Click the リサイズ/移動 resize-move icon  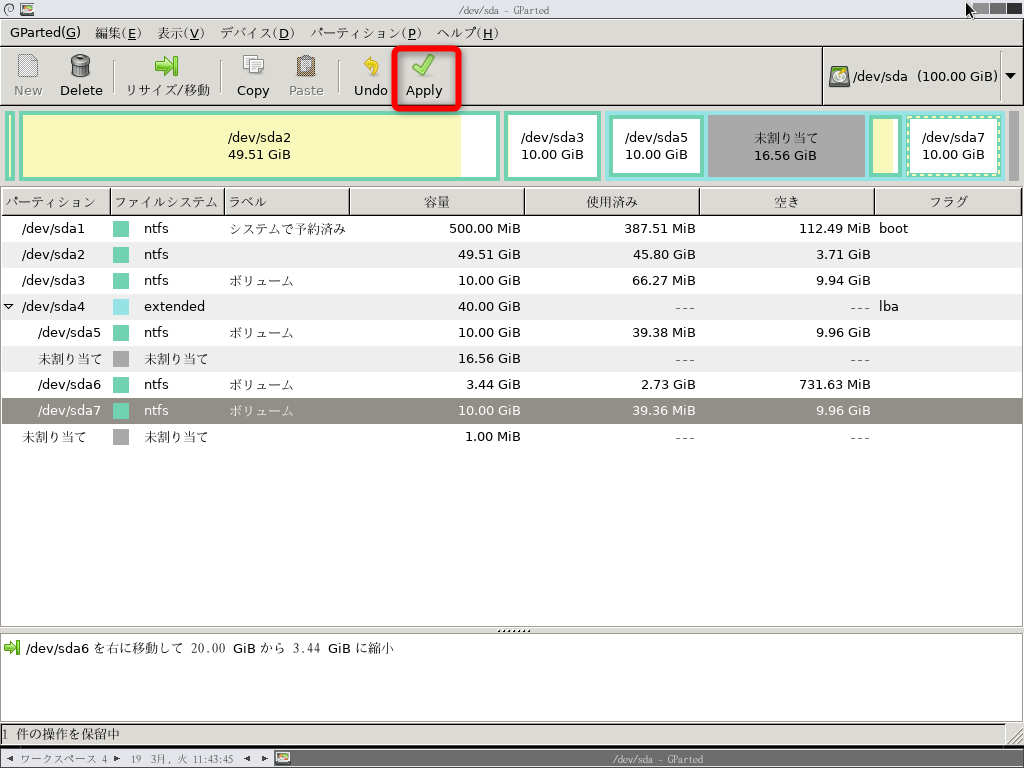pyautogui.click(x=167, y=66)
